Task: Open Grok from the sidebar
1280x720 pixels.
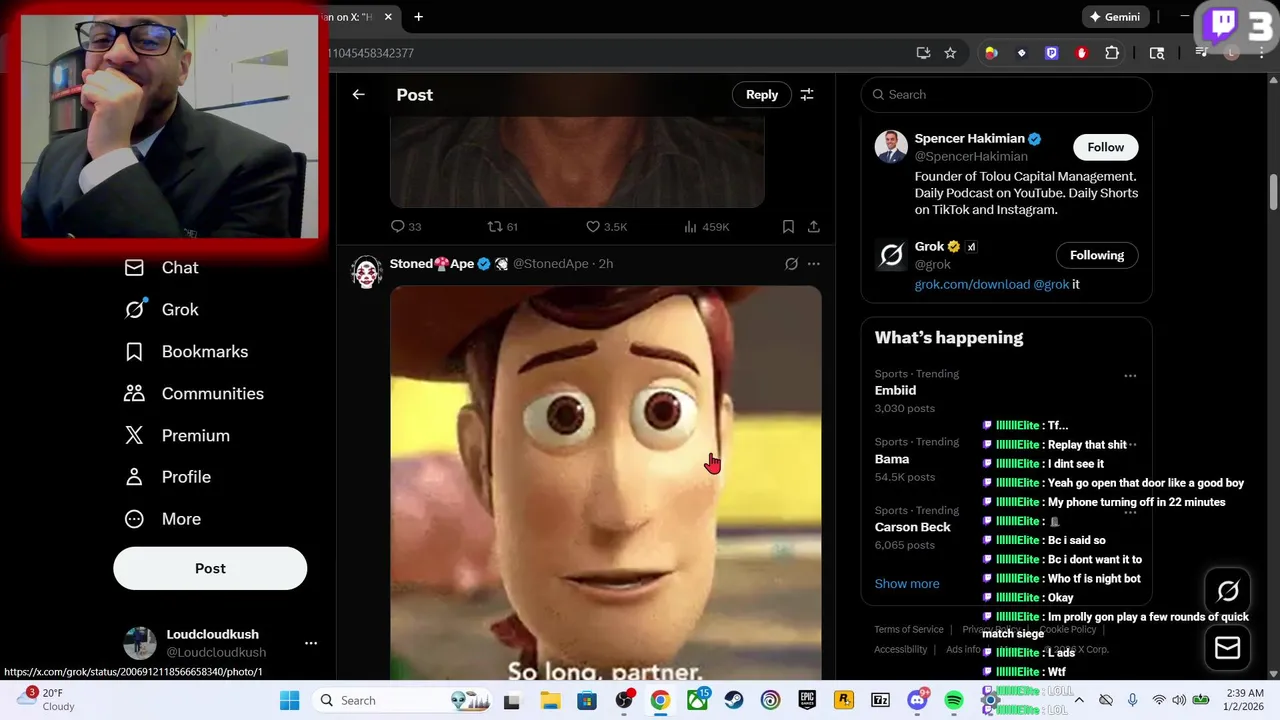Action: (x=161, y=310)
